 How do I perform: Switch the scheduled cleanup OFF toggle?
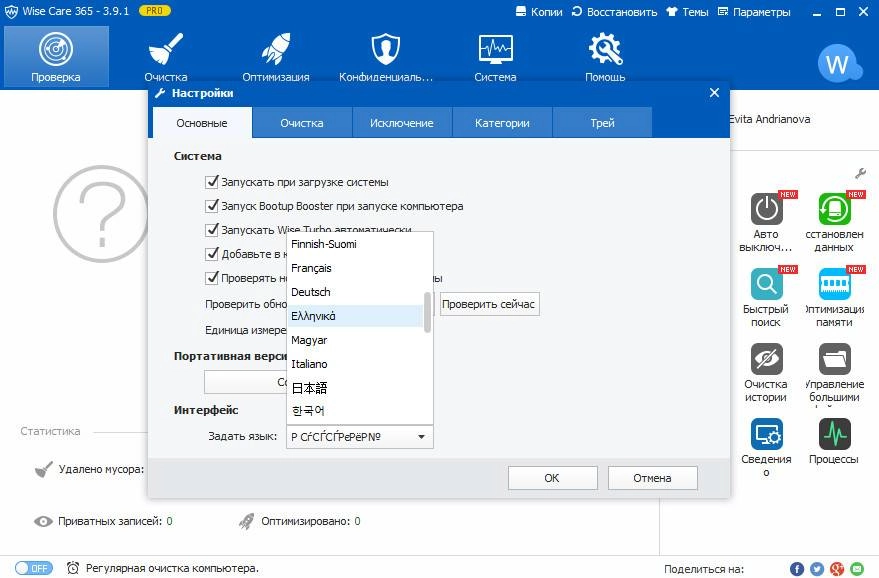click(x=34, y=568)
